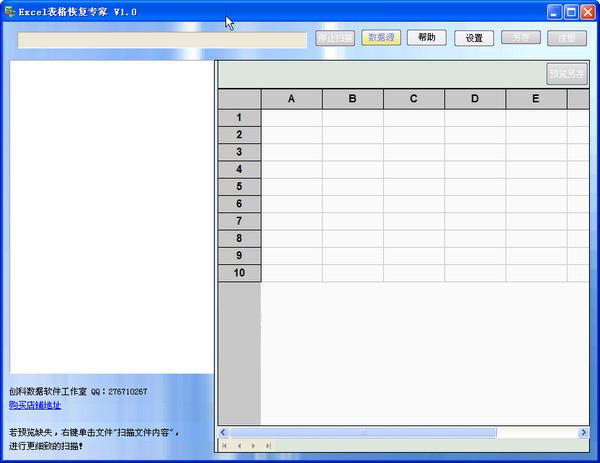Image resolution: width=600 pixels, height=463 pixels.
Task: Select row header 9
Action: (x=240, y=256)
